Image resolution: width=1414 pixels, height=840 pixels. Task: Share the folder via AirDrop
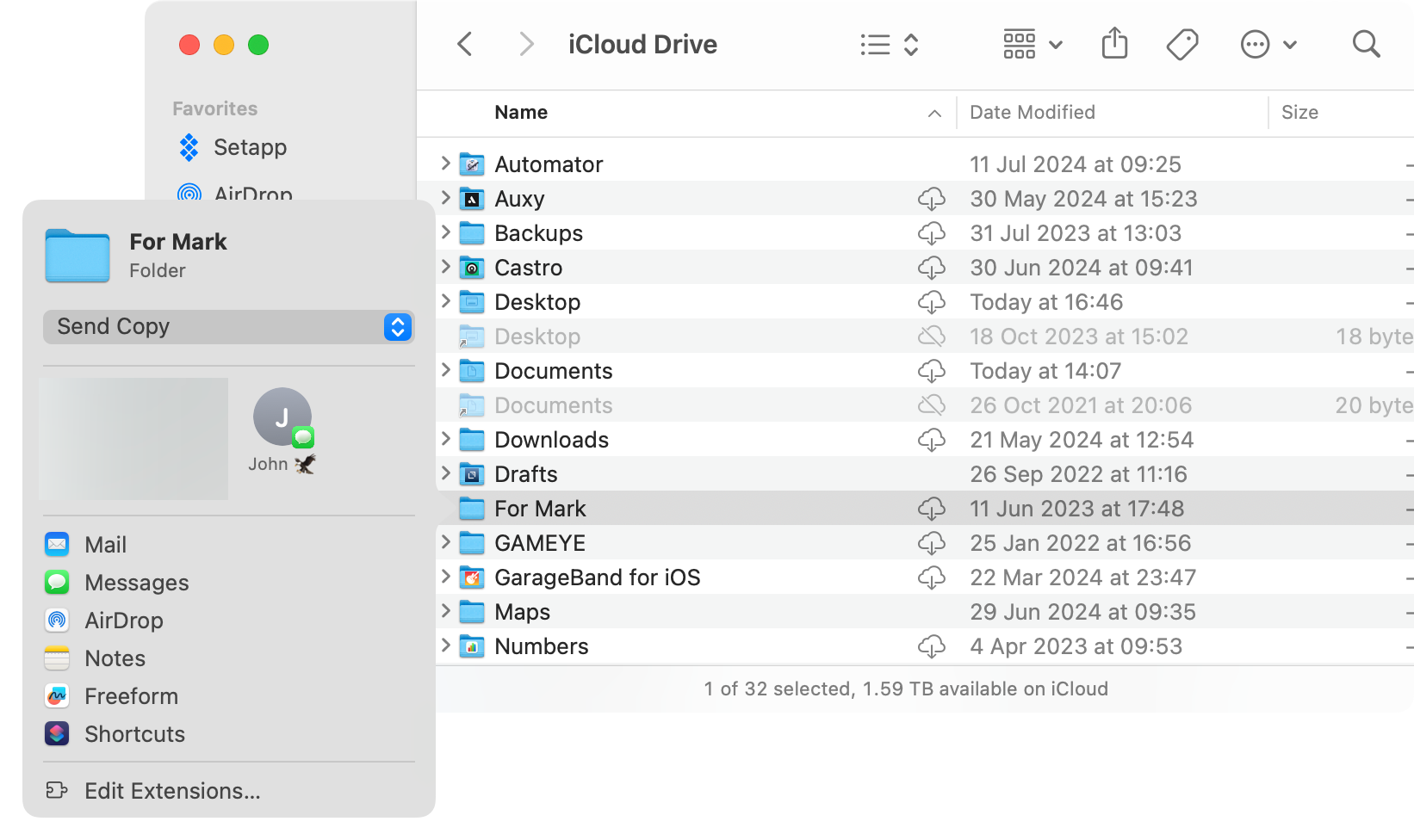coord(123,620)
